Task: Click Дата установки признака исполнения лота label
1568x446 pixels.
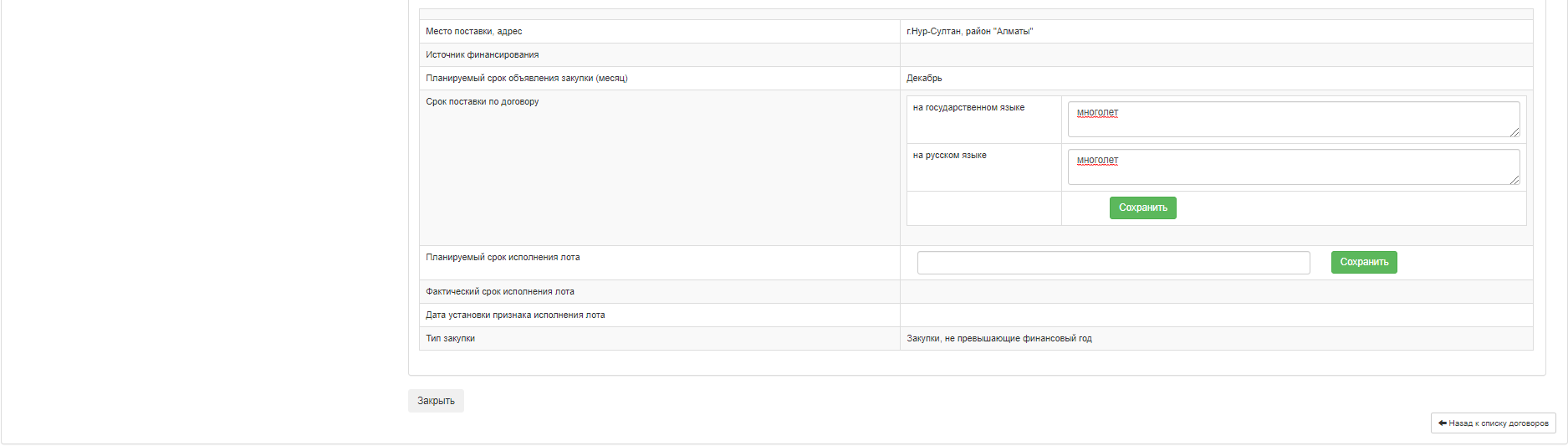Action: [514, 315]
